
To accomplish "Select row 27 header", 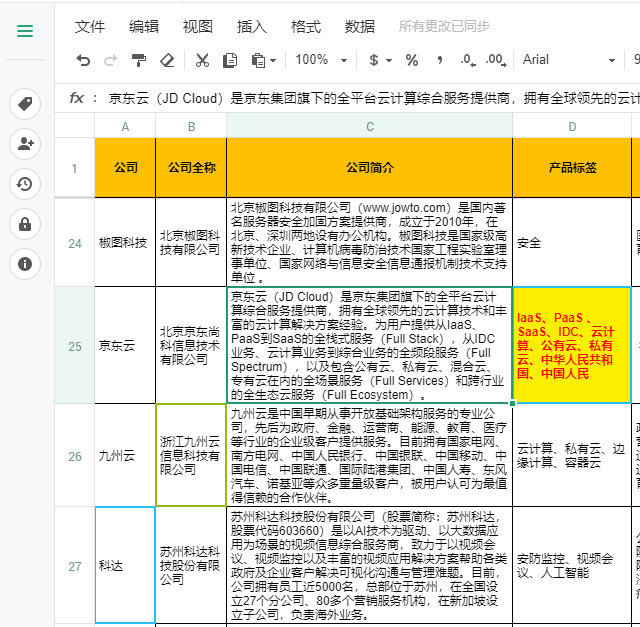I will (75, 567).
